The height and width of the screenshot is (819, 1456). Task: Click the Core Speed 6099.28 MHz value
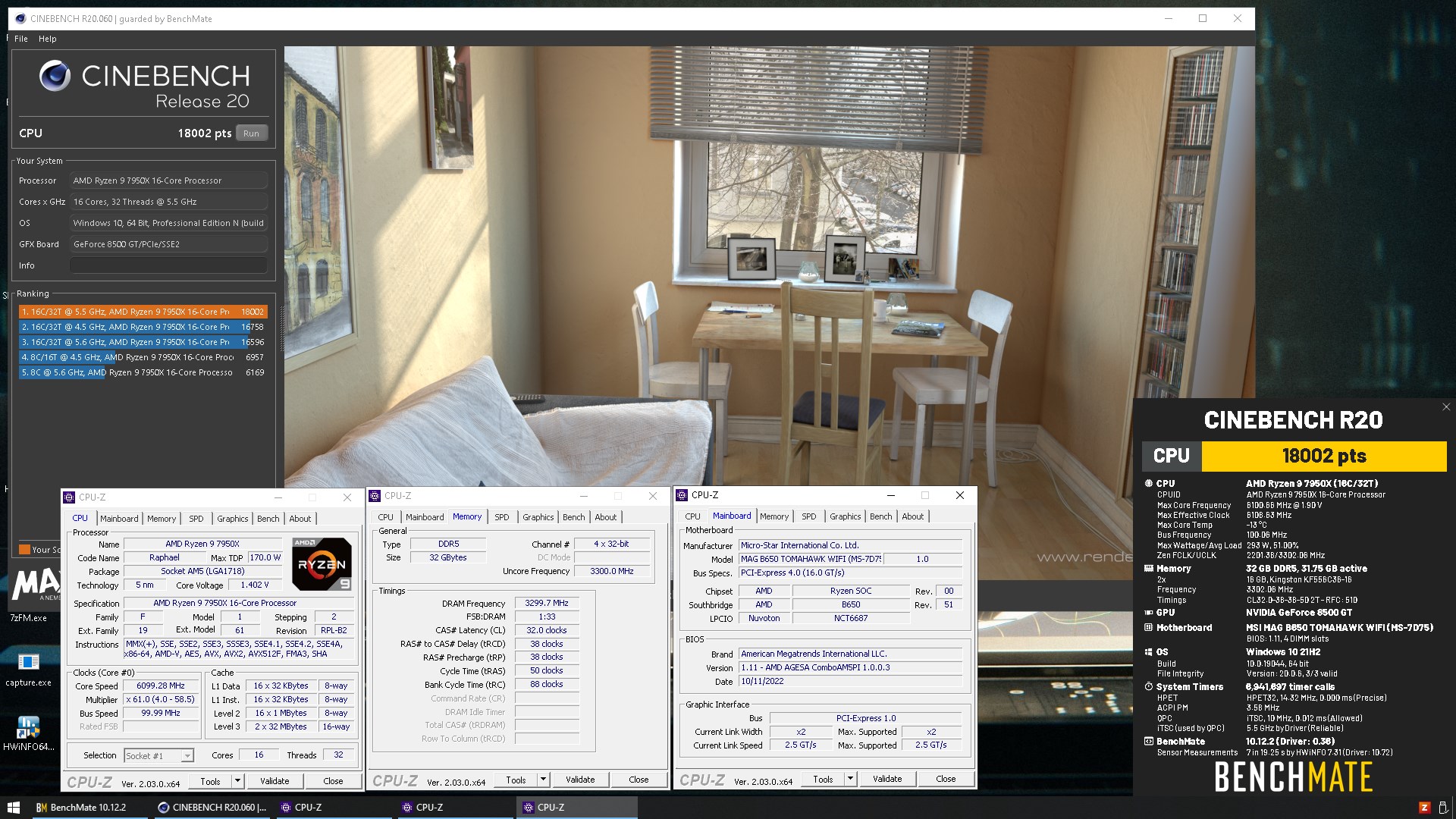pos(161,686)
